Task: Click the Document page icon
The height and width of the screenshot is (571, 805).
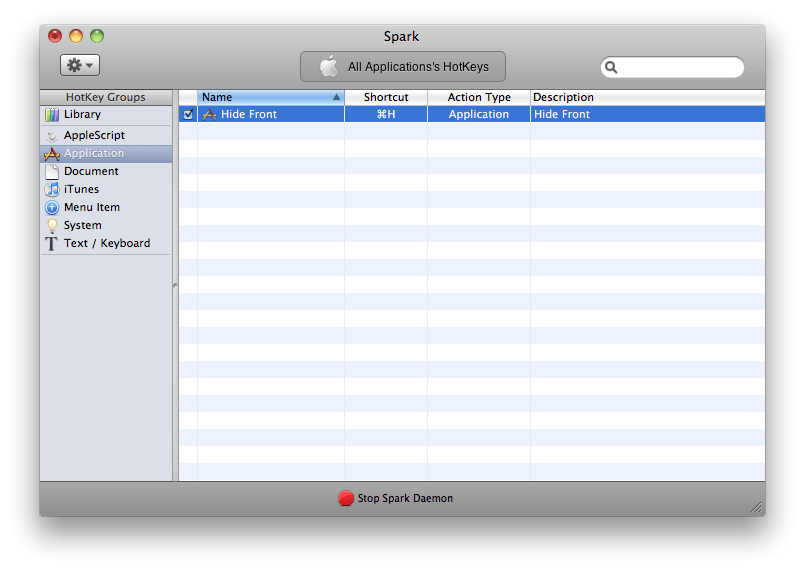Action: point(52,172)
